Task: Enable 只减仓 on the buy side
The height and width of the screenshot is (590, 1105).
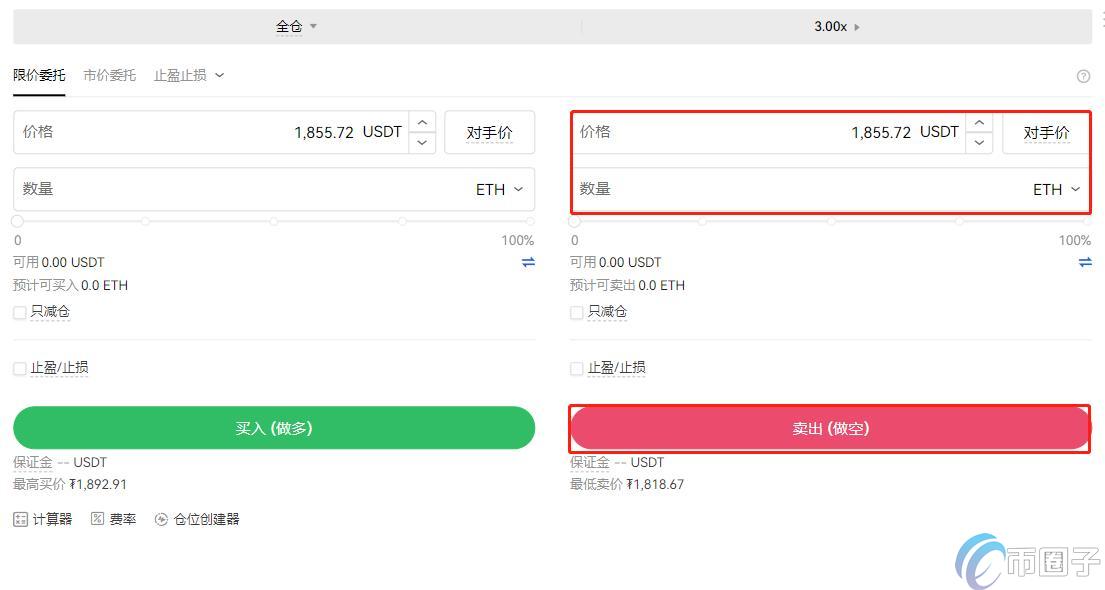Action: point(17,311)
